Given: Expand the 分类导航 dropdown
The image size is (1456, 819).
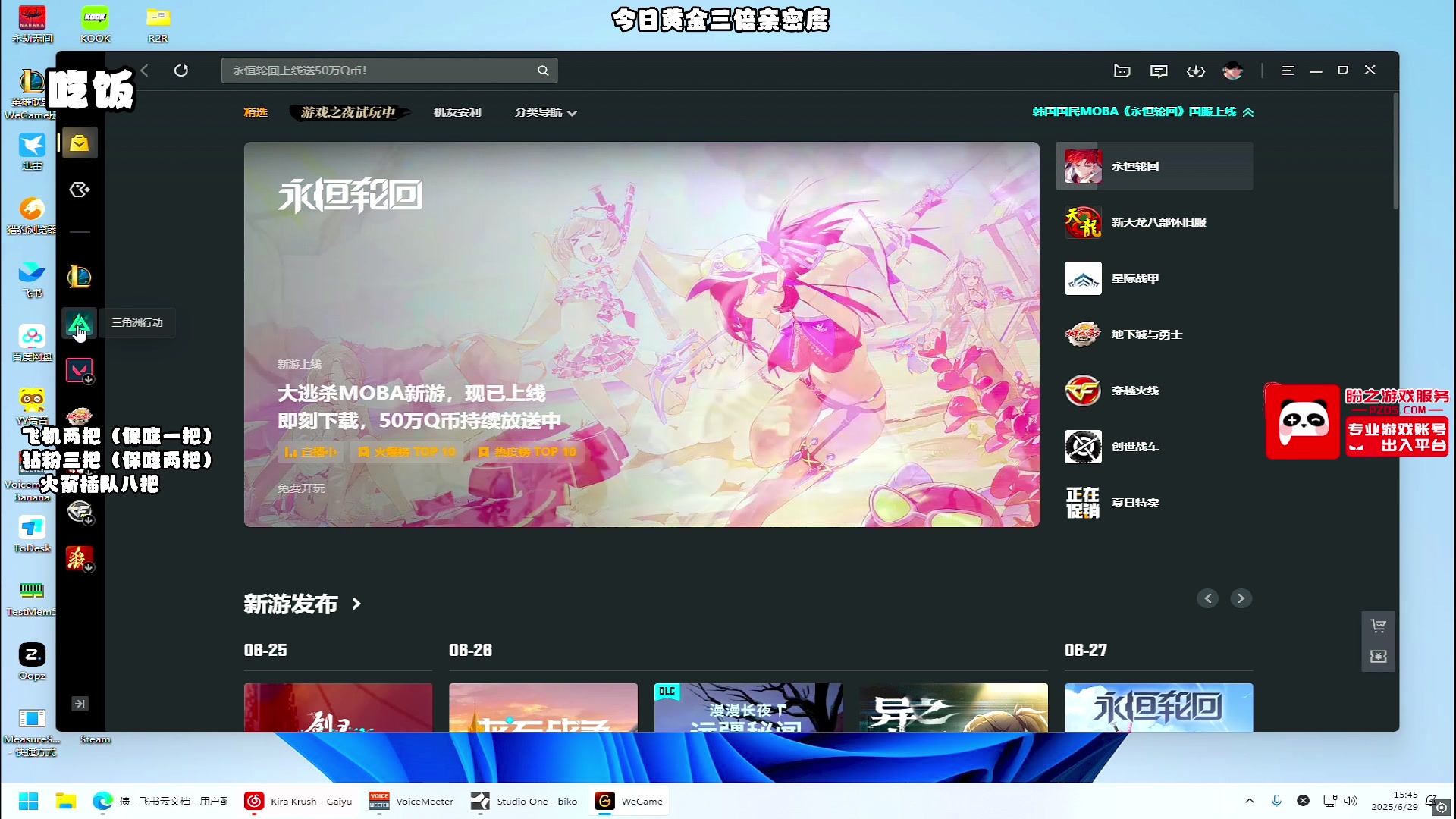Looking at the screenshot, I should pyautogui.click(x=546, y=112).
